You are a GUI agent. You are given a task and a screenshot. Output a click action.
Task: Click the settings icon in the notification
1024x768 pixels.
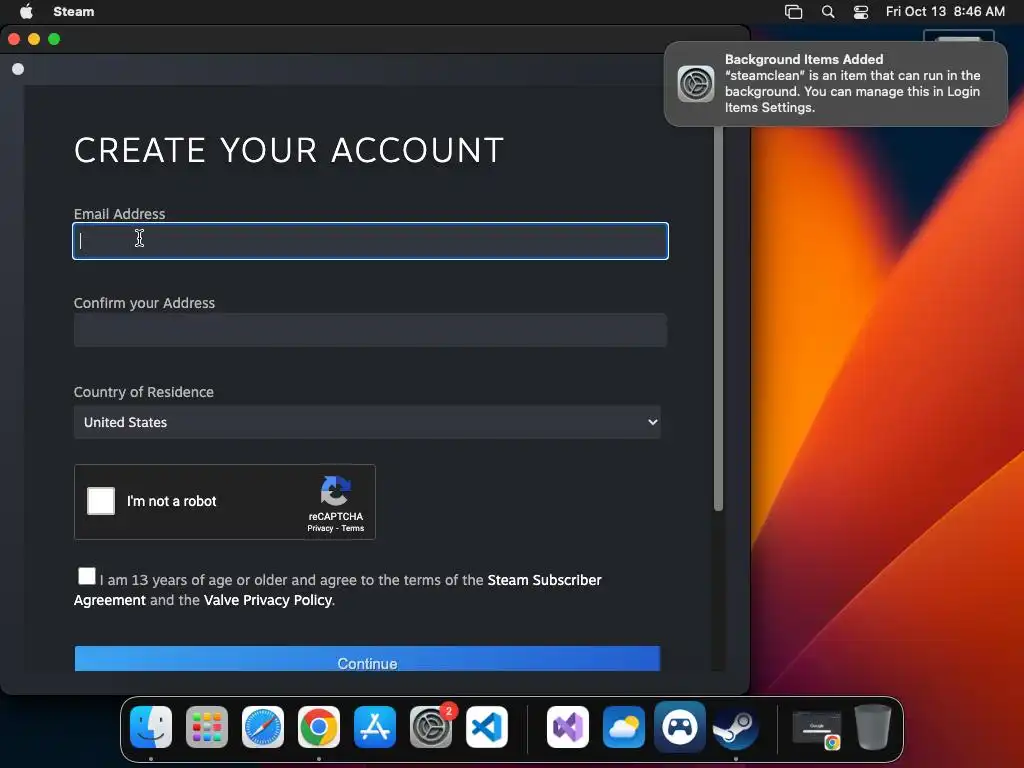pyautogui.click(x=696, y=84)
